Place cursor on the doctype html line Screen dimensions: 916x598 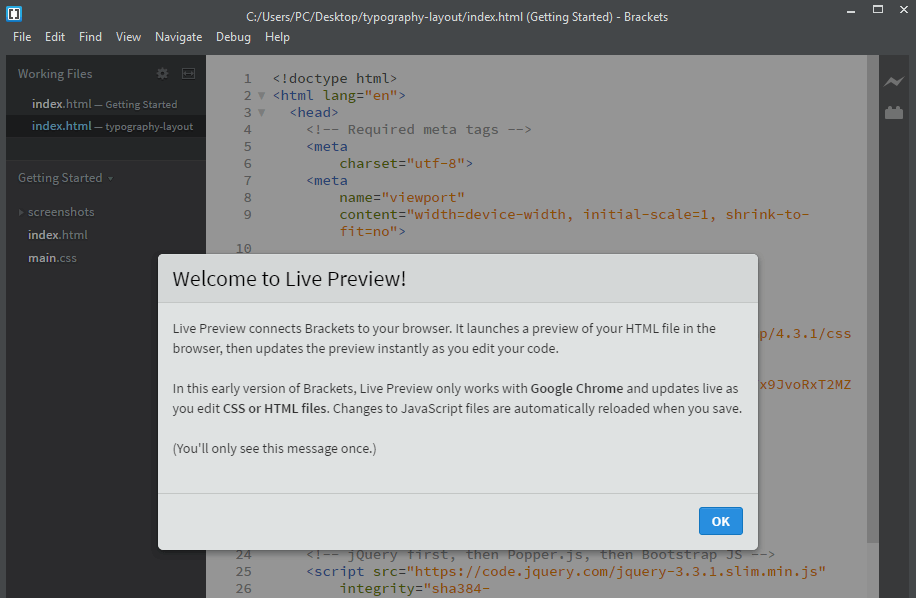(x=335, y=78)
